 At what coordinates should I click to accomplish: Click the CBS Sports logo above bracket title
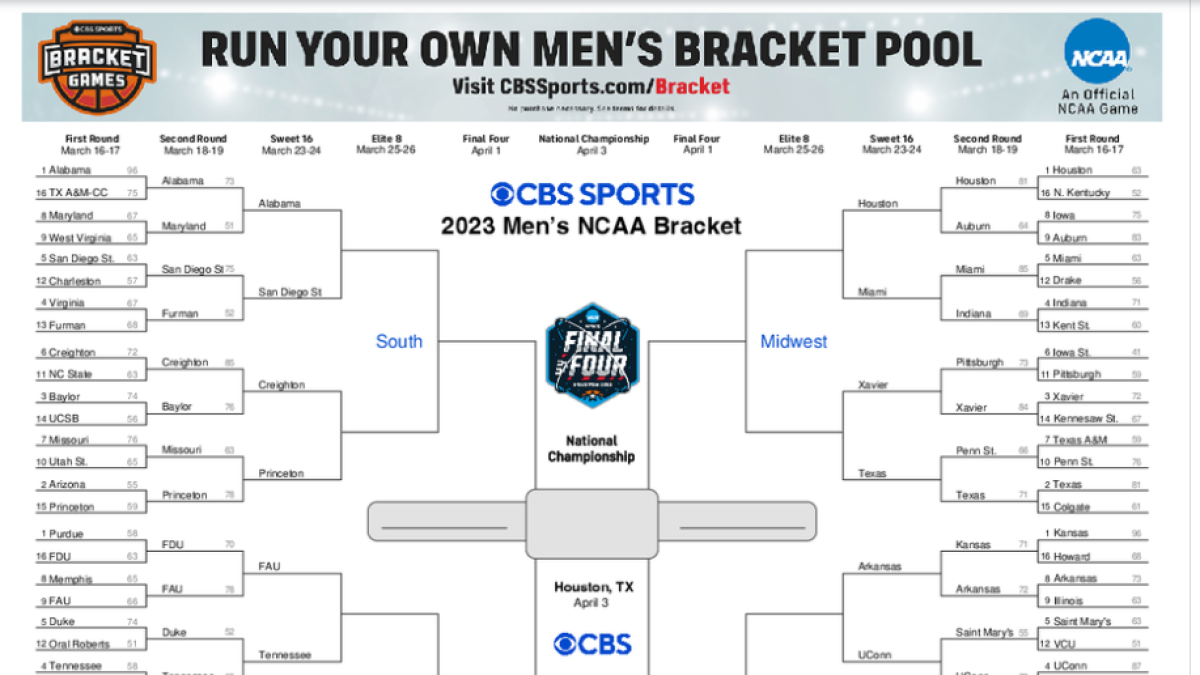pyautogui.click(x=591, y=194)
